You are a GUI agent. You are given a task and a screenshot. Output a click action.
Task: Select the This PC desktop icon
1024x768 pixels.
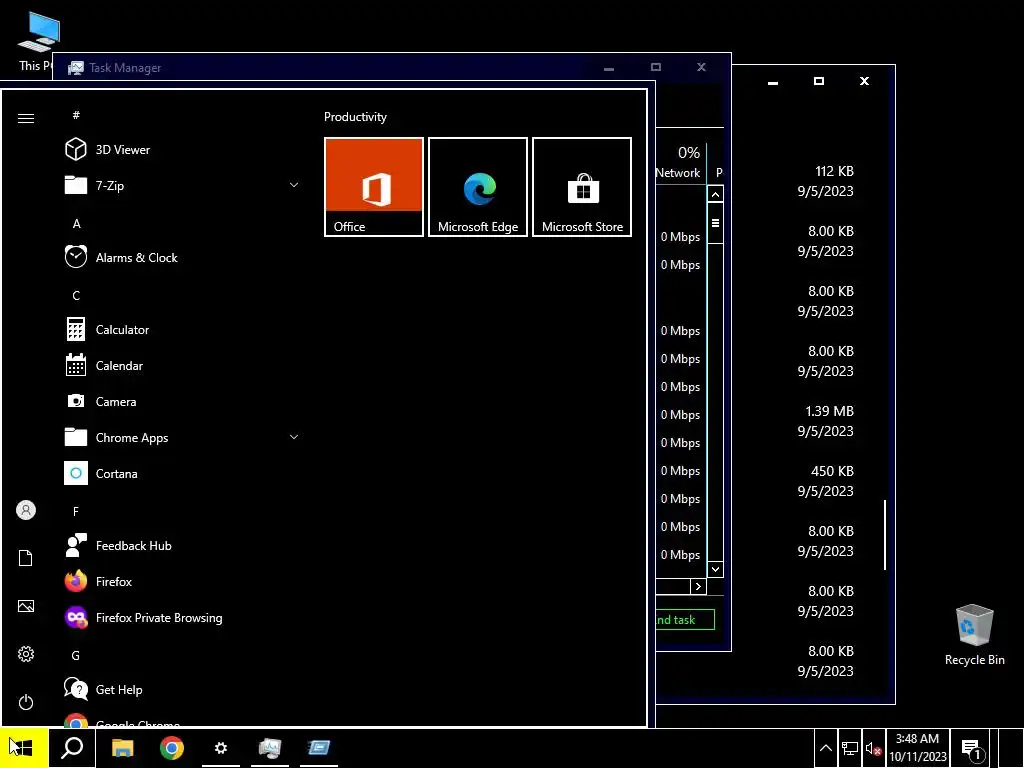pyautogui.click(x=36, y=41)
